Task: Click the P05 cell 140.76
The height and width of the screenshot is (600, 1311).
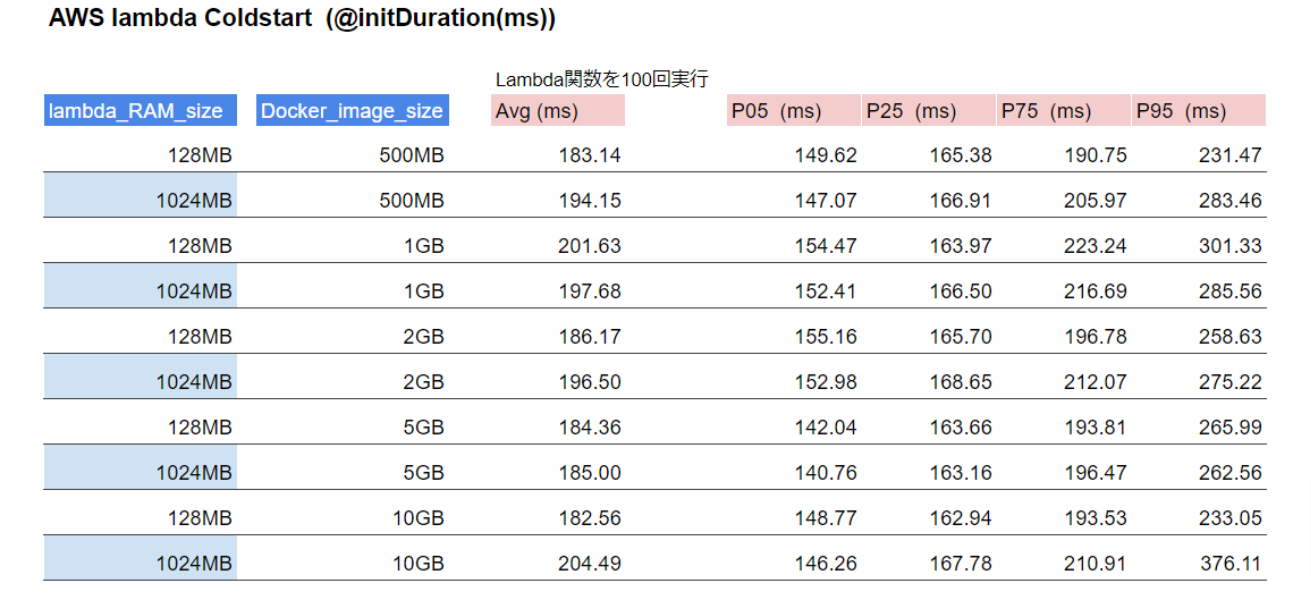Action: pos(825,473)
